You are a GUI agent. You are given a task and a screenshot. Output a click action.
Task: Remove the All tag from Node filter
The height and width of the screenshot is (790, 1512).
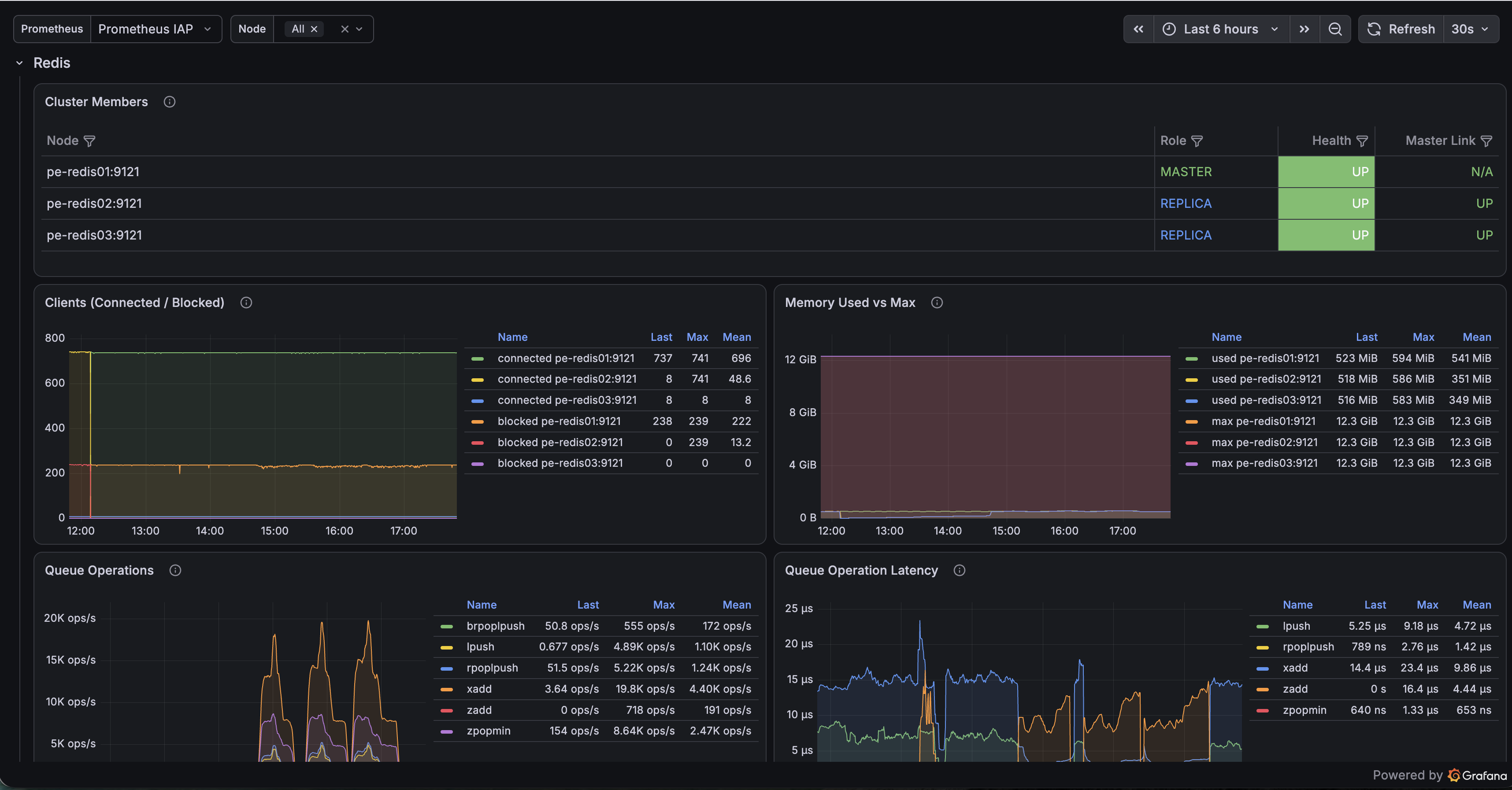[x=314, y=30]
